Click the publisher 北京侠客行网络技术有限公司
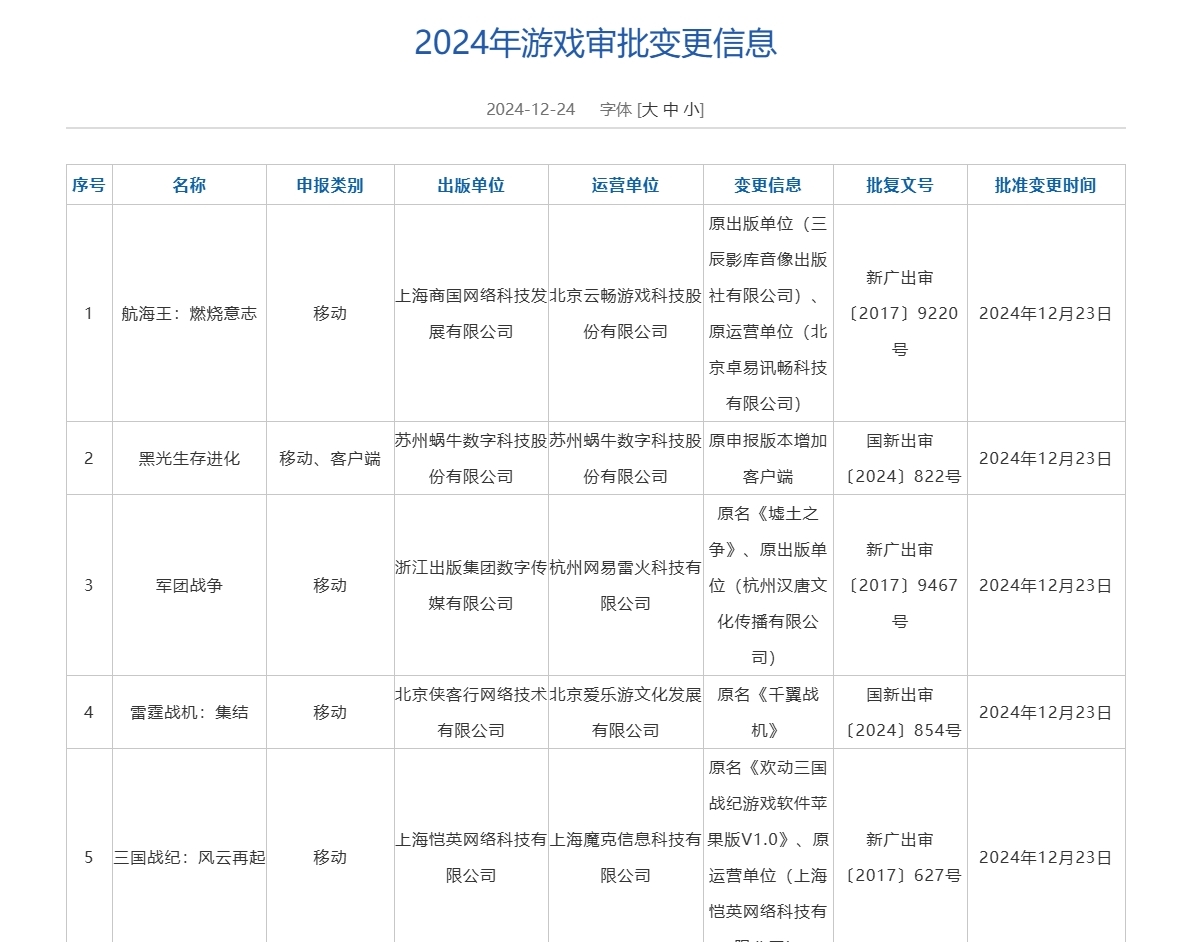Screen dimensions: 1194x942 tap(471, 713)
